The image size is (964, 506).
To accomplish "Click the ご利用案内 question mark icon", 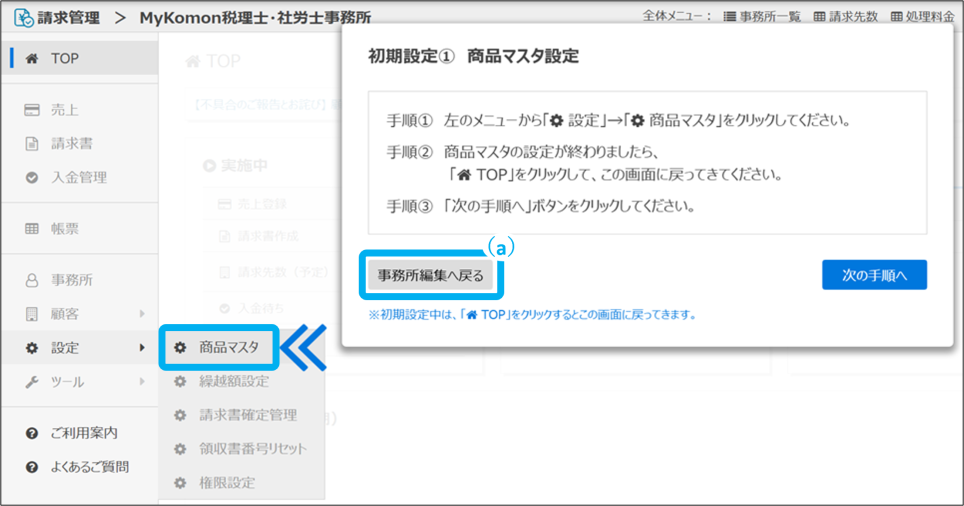I will (32, 433).
